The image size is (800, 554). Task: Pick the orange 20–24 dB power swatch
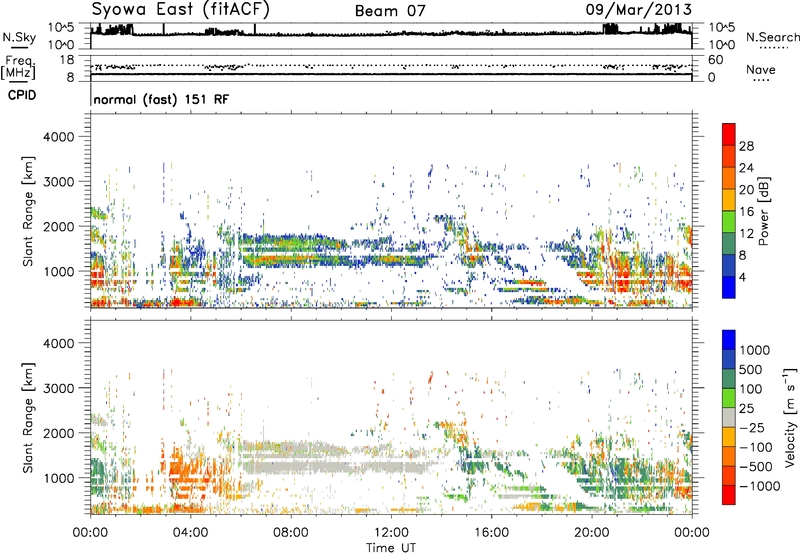[729, 179]
